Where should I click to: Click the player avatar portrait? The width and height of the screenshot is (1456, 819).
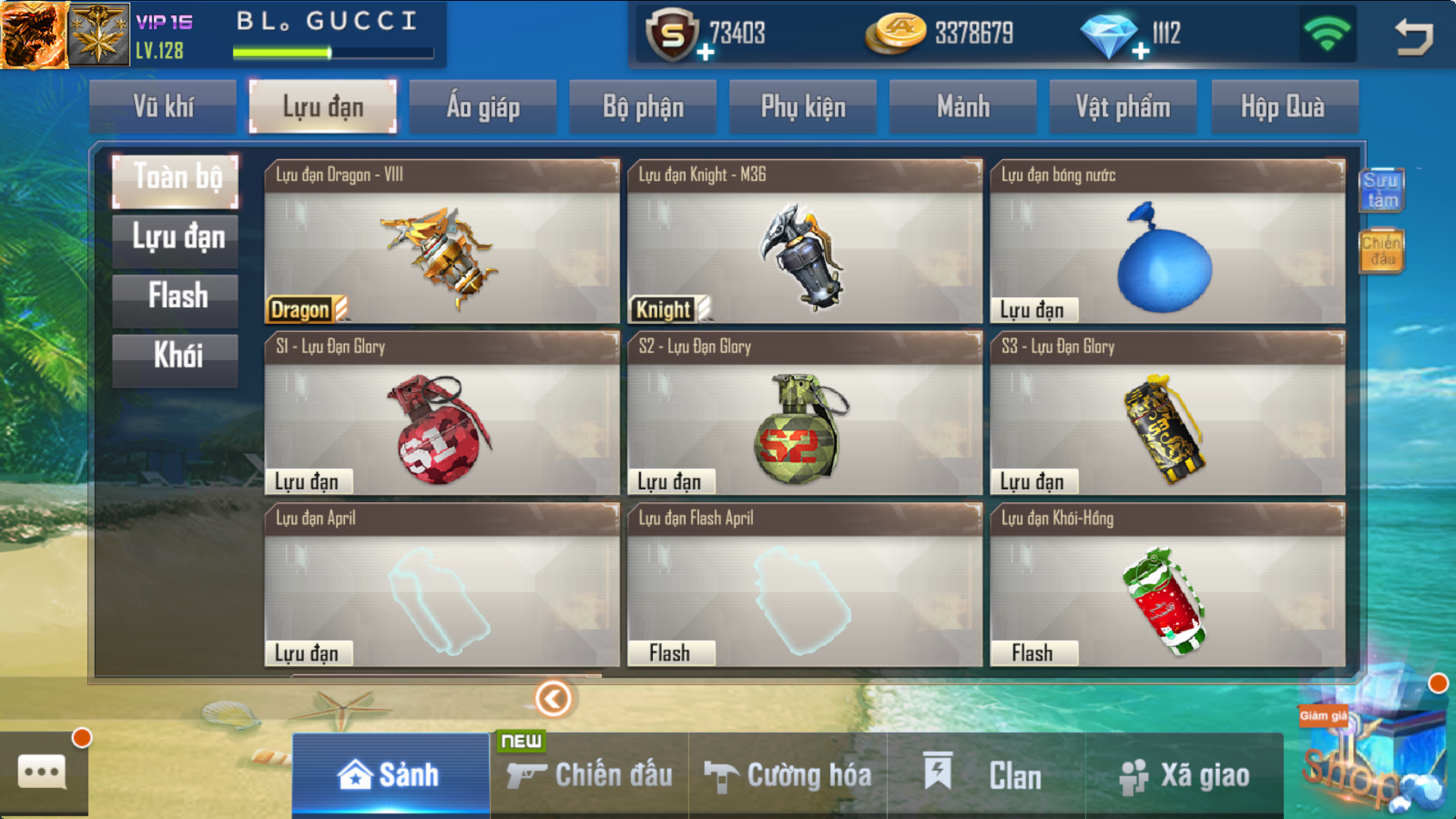coord(34,34)
